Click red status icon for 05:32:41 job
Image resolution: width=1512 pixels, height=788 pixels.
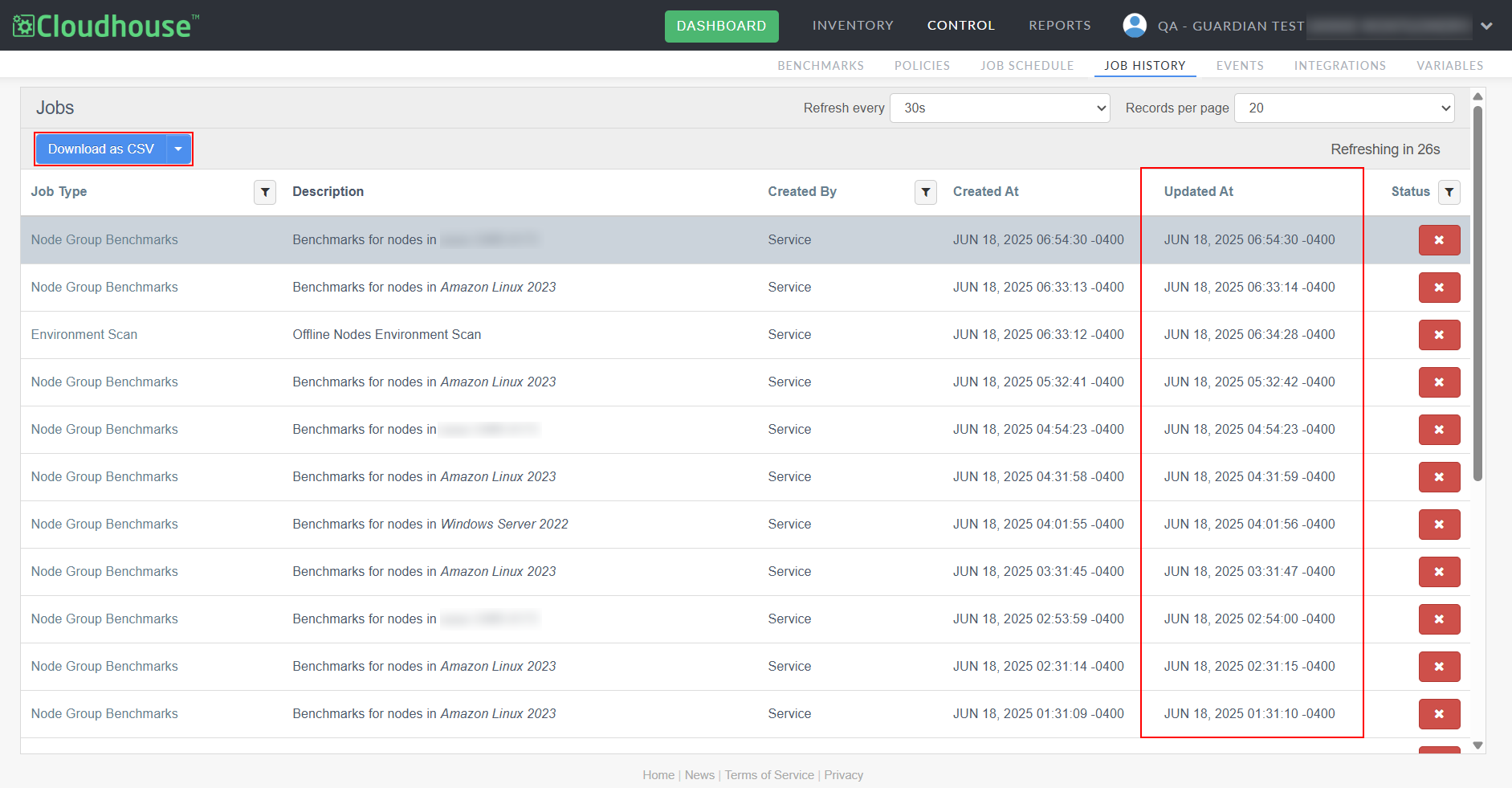click(x=1439, y=382)
